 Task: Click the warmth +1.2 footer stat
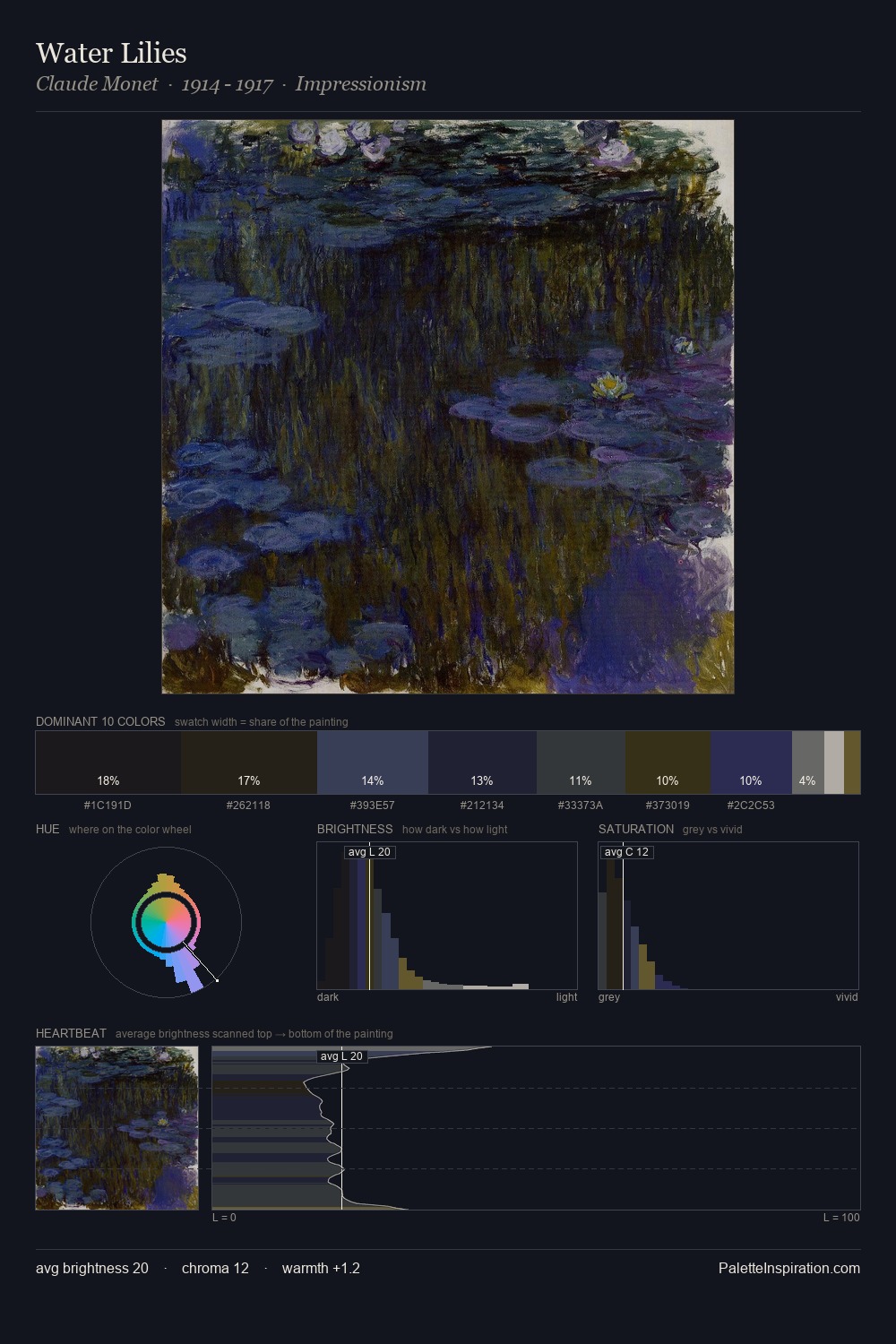[321, 1269]
